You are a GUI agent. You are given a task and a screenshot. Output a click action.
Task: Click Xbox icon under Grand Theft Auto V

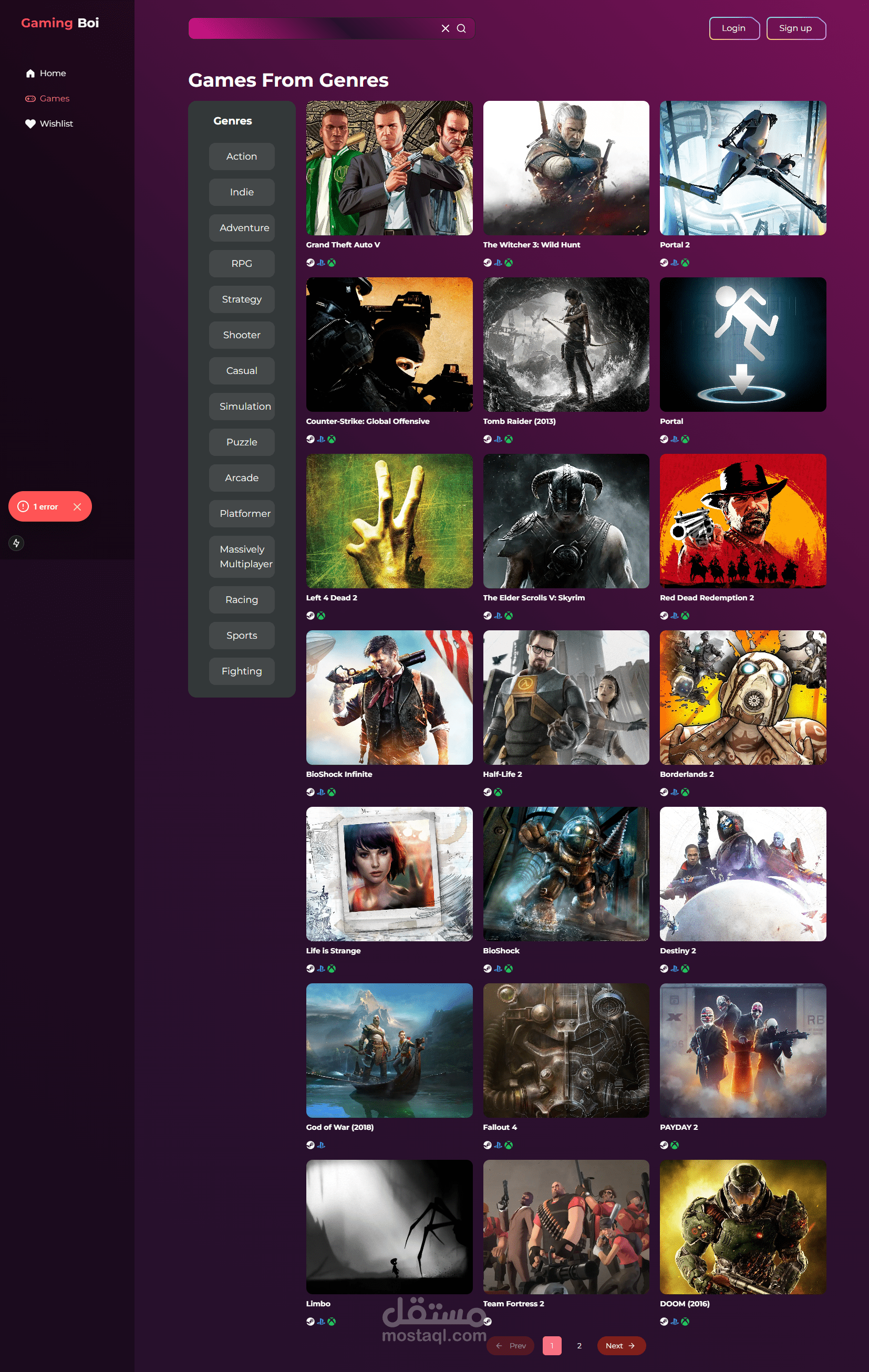click(332, 263)
